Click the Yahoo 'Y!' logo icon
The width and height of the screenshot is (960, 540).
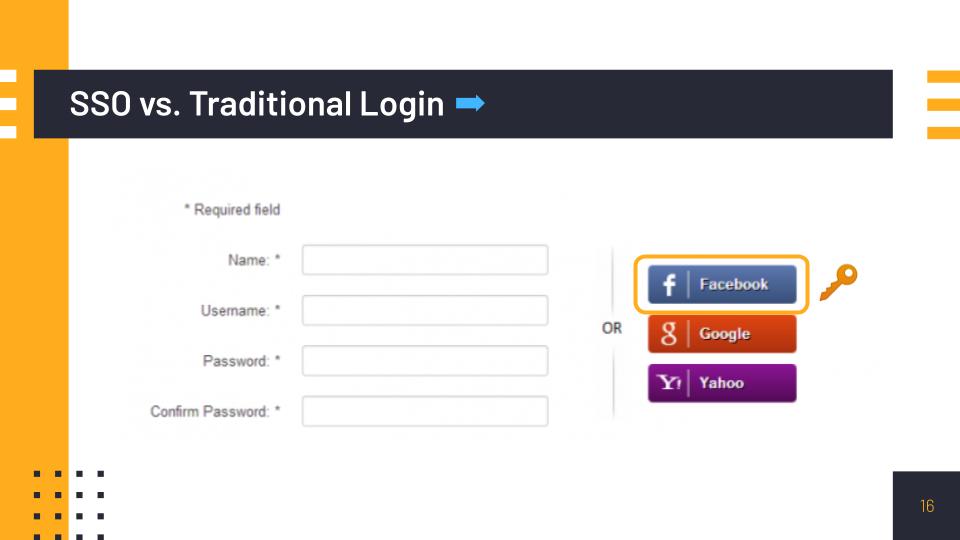(669, 383)
